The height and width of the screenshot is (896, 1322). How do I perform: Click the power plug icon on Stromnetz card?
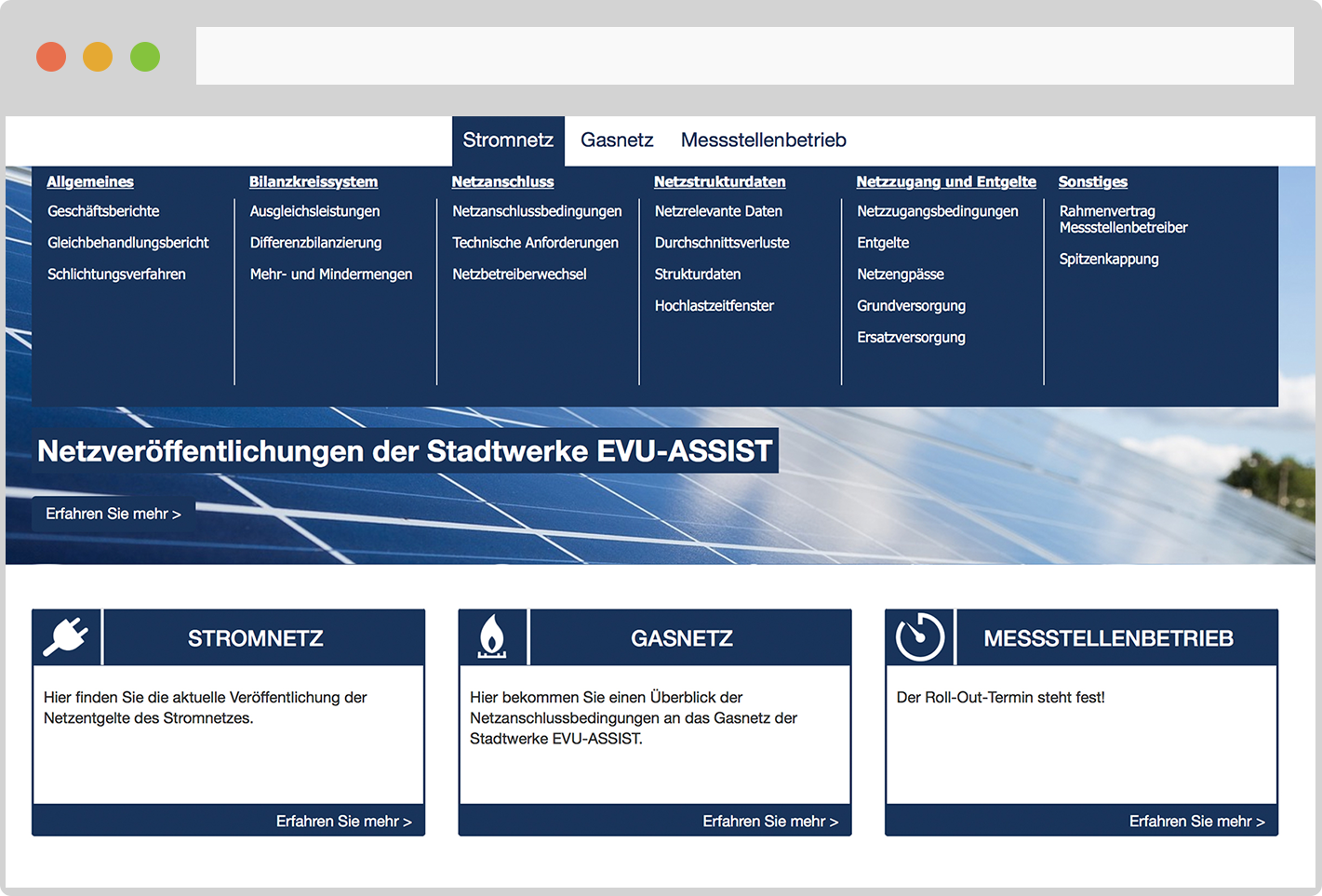(66, 637)
